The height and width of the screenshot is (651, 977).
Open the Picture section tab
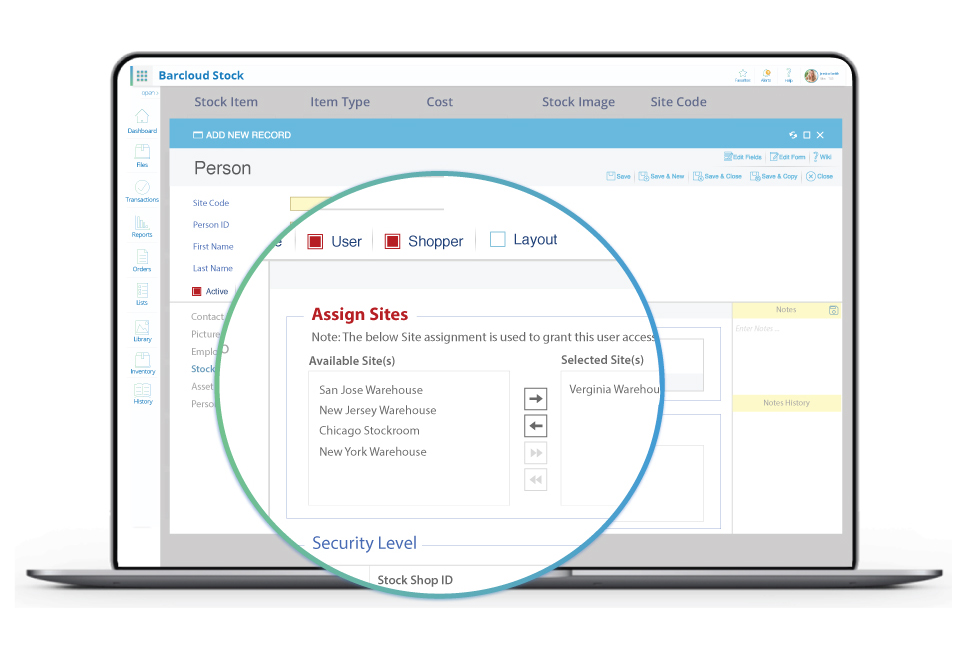coord(206,334)
